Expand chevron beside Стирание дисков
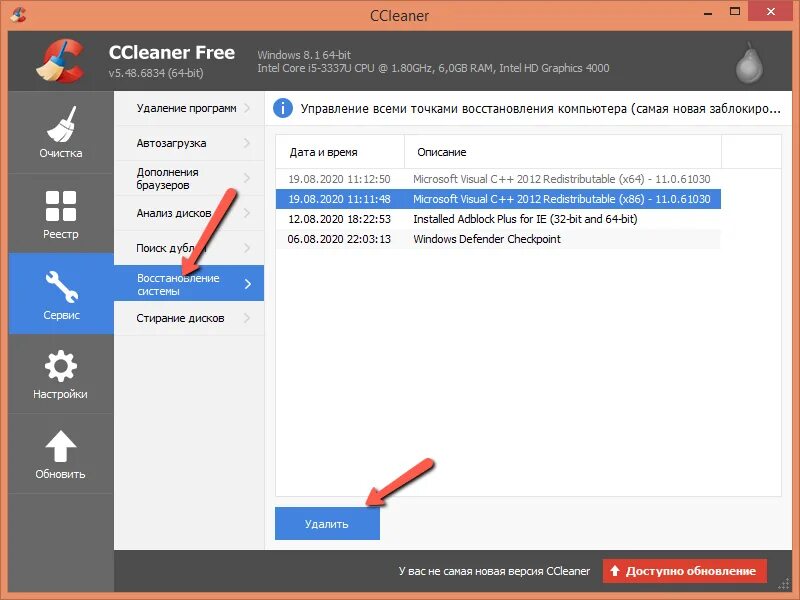Image resolution: width=800 pixels, height=600 pixels. (247, 318)
